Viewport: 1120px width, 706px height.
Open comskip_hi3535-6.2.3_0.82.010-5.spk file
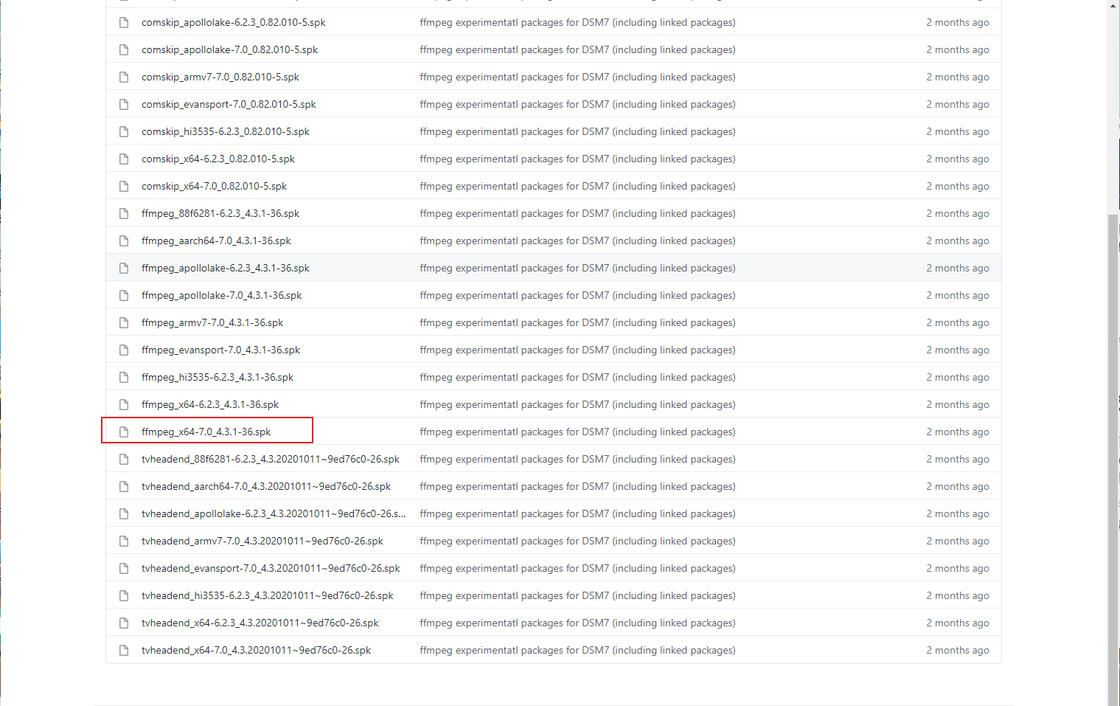225,131
